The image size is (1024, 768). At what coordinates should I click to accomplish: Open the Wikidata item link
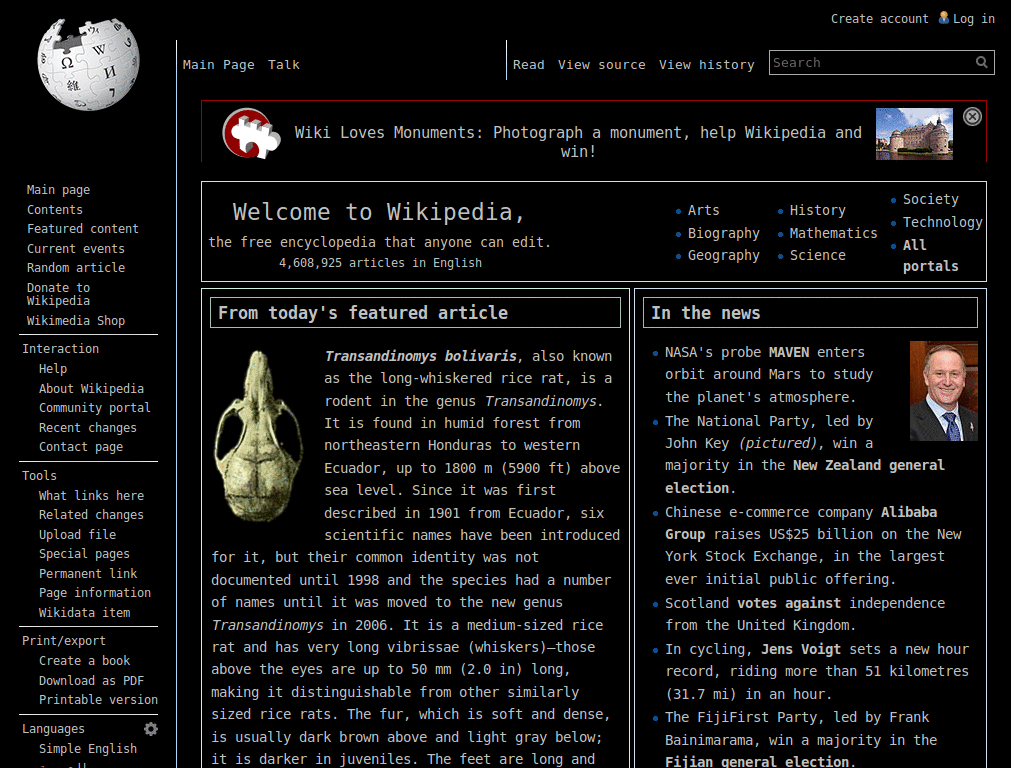[x=84, y=613]
